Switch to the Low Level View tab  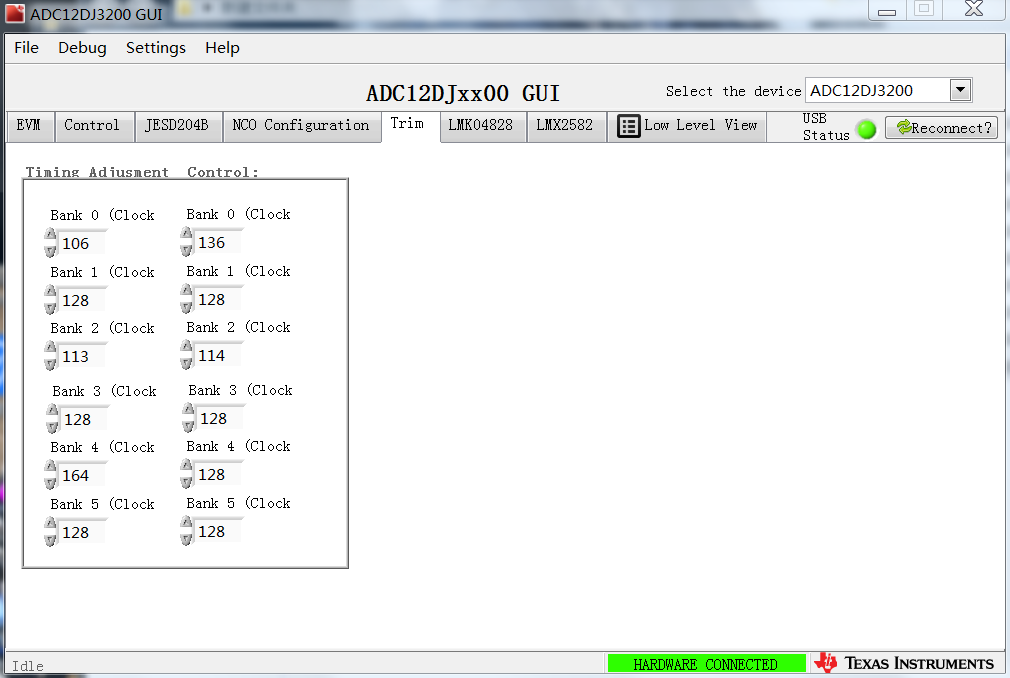687,126
